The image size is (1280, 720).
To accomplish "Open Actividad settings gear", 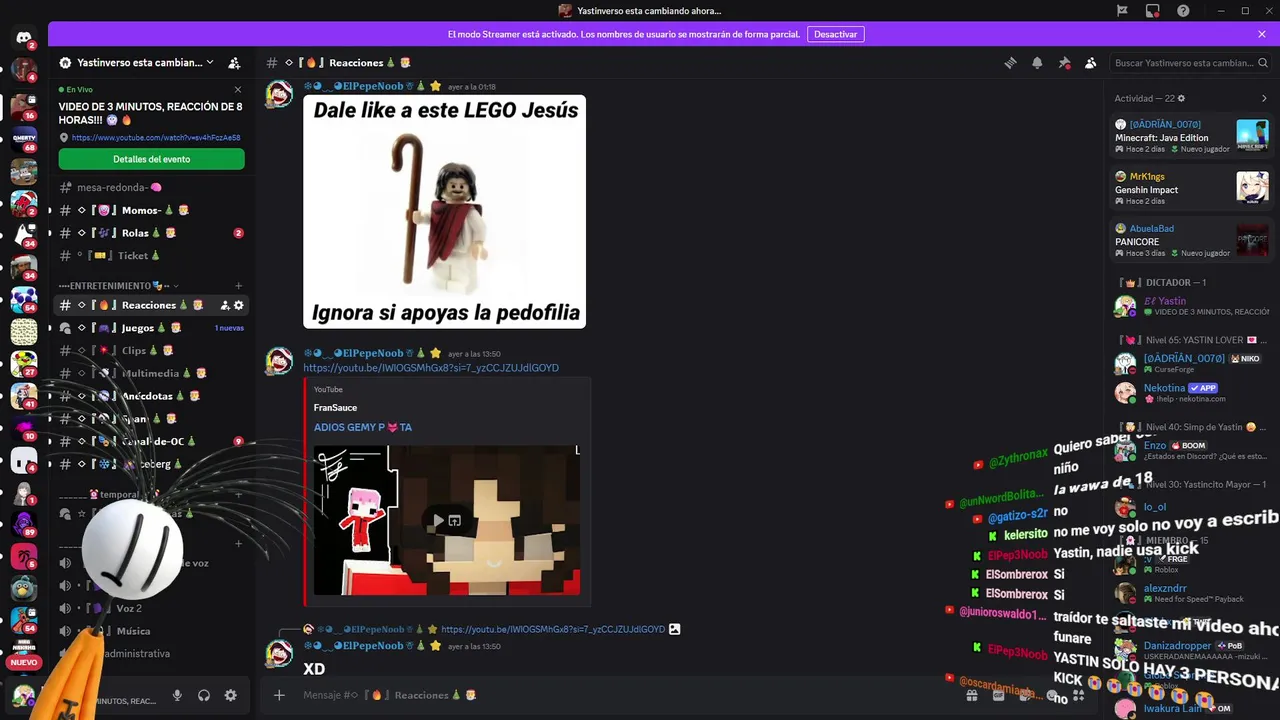I will pyautogui.click(x=1181, y=98).
